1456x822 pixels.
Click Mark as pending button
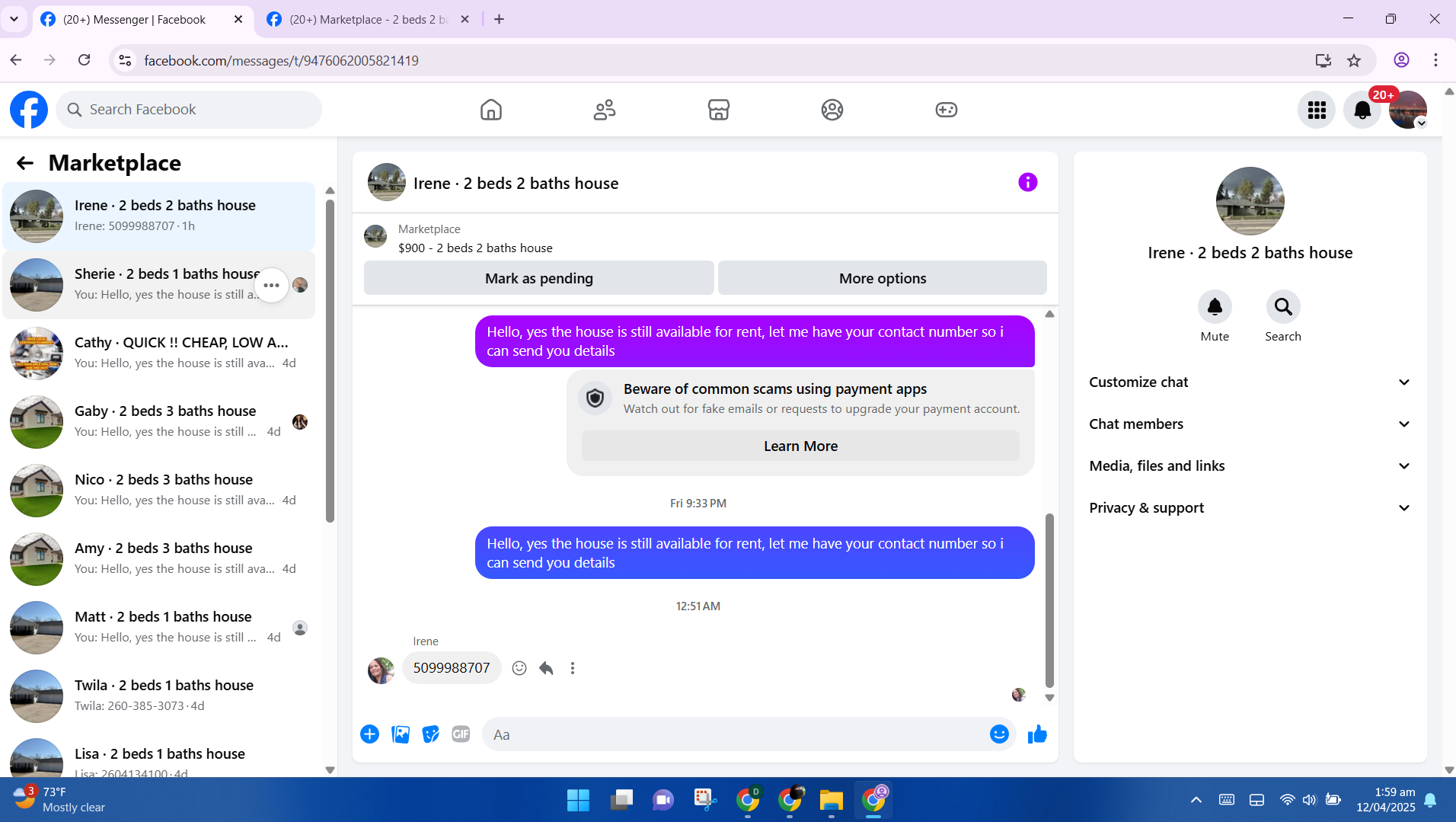point(539,278)
